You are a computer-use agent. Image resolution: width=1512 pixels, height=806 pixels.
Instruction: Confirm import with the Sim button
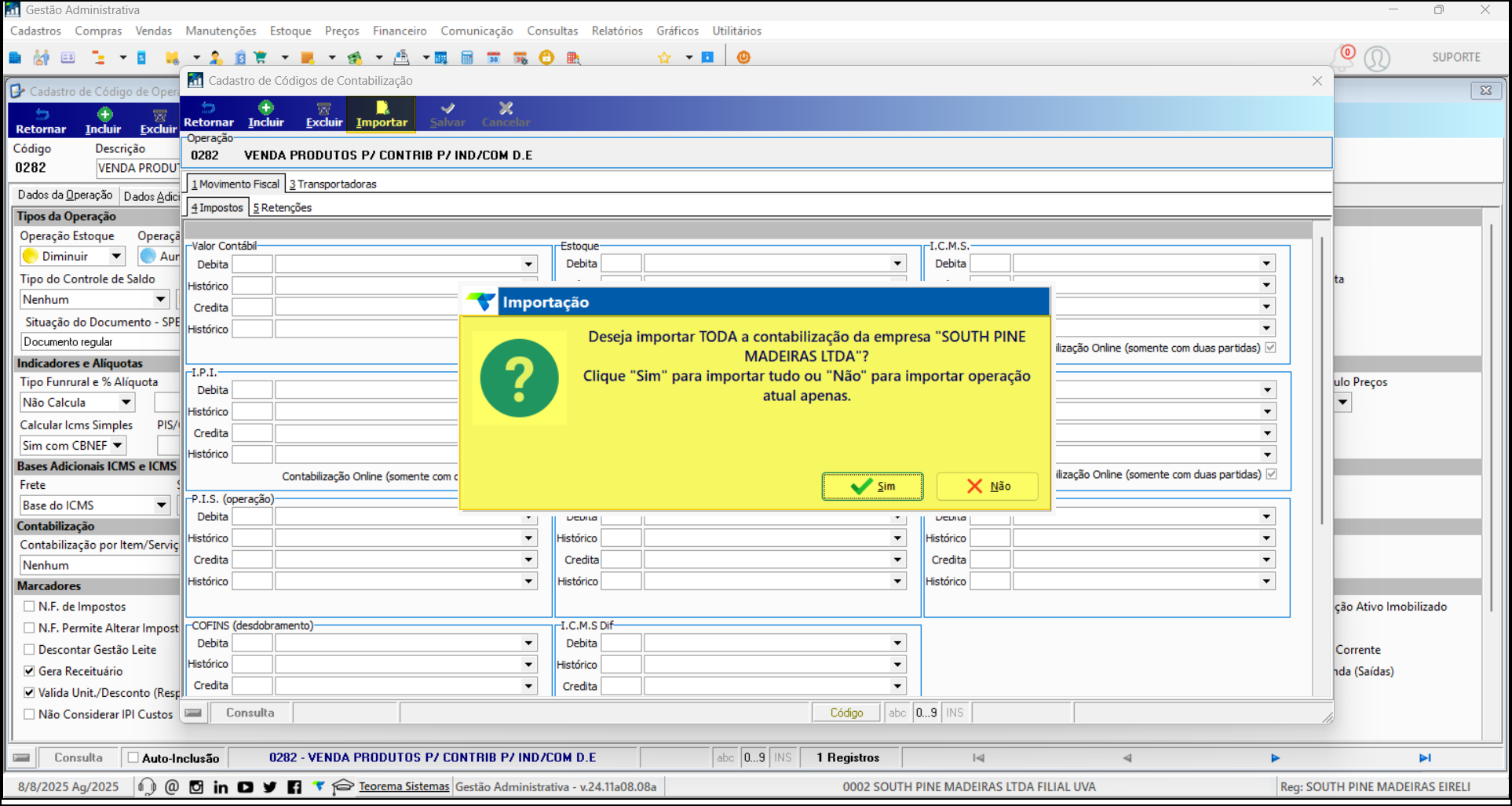click(872, 486)
